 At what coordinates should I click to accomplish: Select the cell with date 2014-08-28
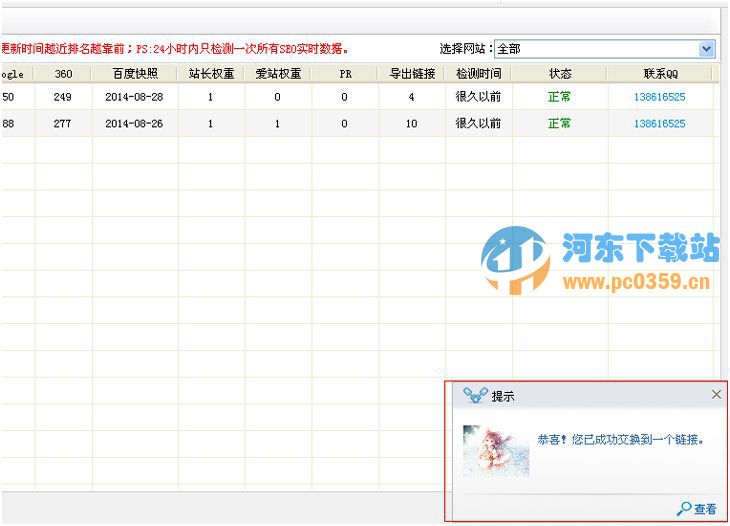(x=134, y=97)
